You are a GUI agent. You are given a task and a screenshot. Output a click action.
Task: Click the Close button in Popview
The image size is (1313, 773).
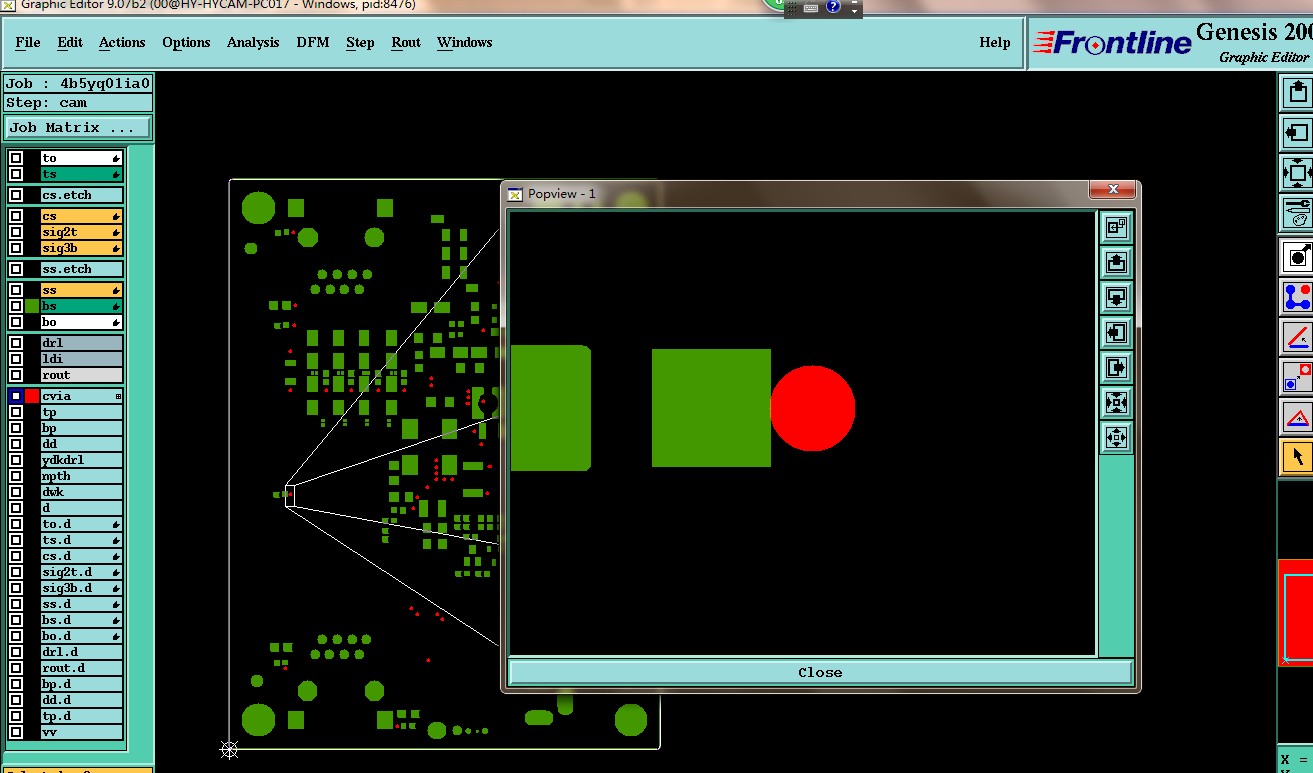(x=820, y=672)
